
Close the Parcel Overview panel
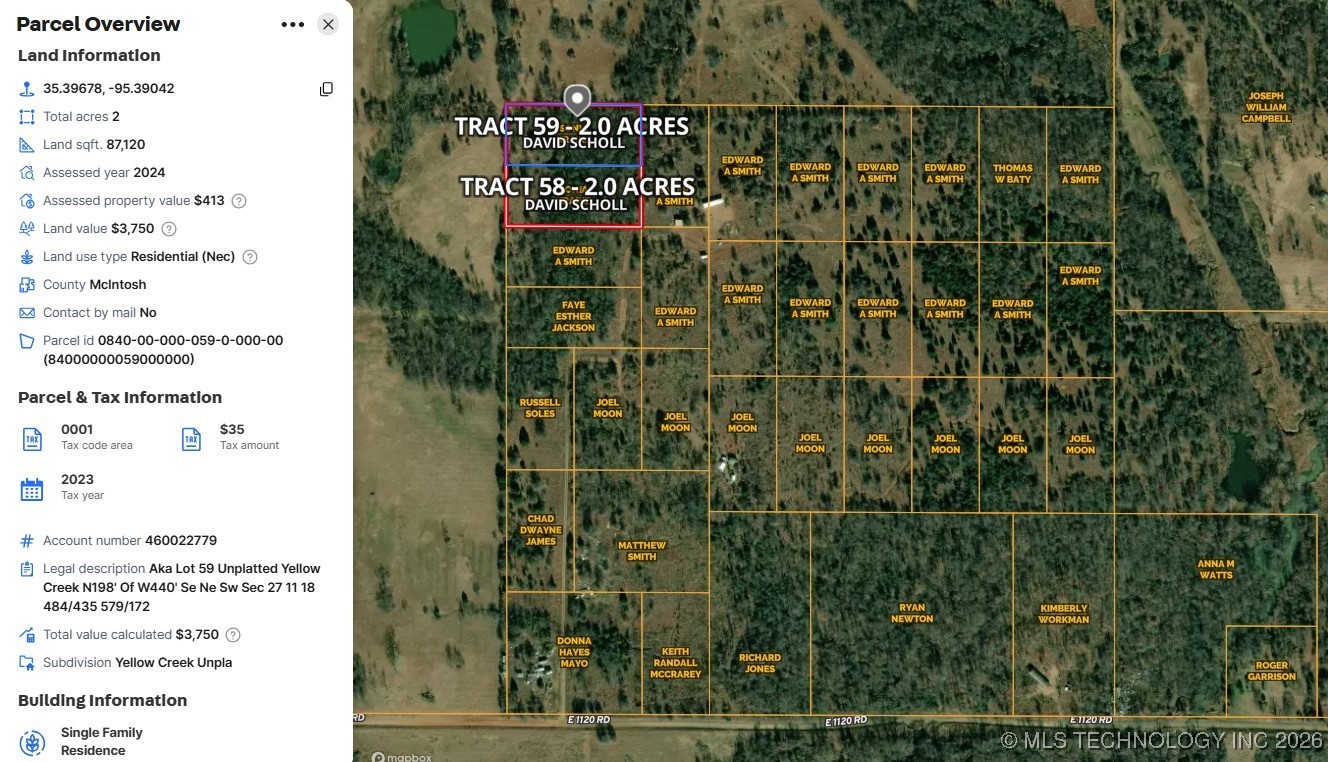pos(328,23)
